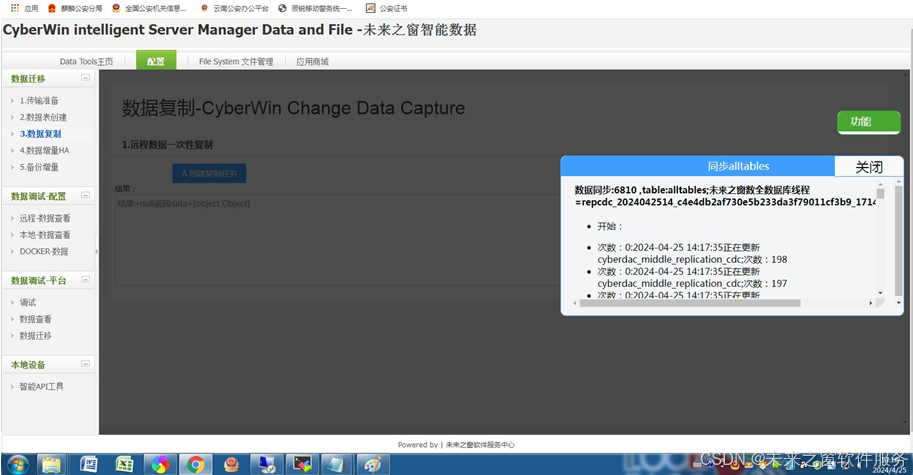
Task: Open 5.备份增量 in the sidebar
Action: (39, 167)
